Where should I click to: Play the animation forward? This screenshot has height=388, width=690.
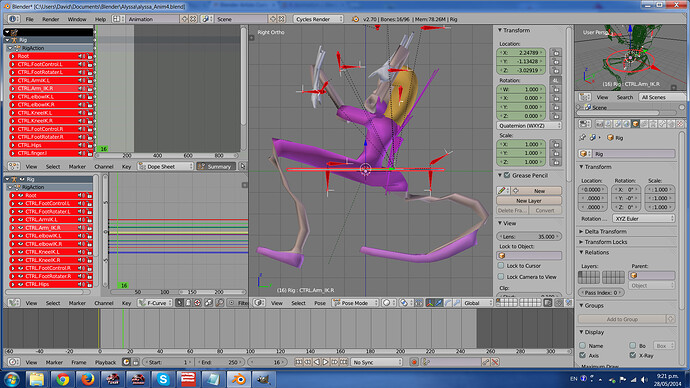326,362
